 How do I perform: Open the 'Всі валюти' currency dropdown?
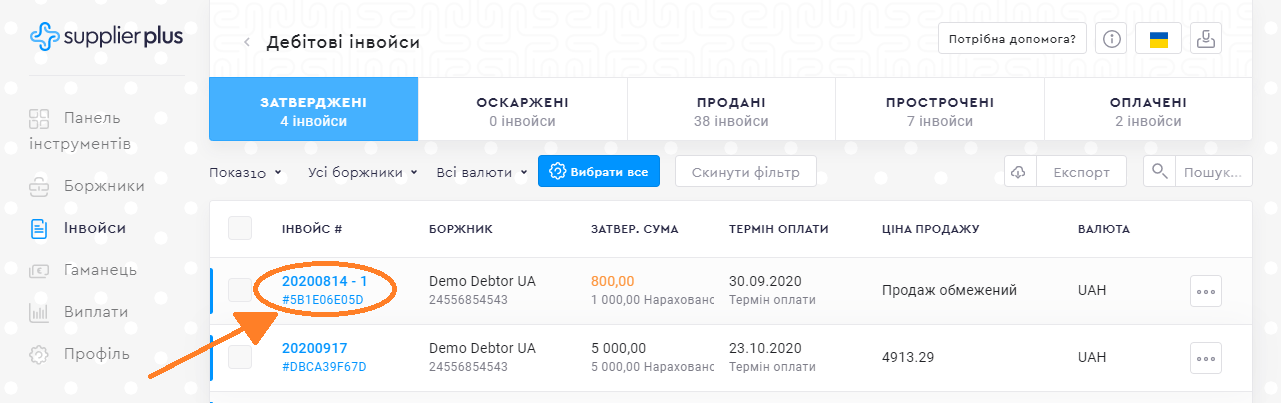tap(482, 172)
